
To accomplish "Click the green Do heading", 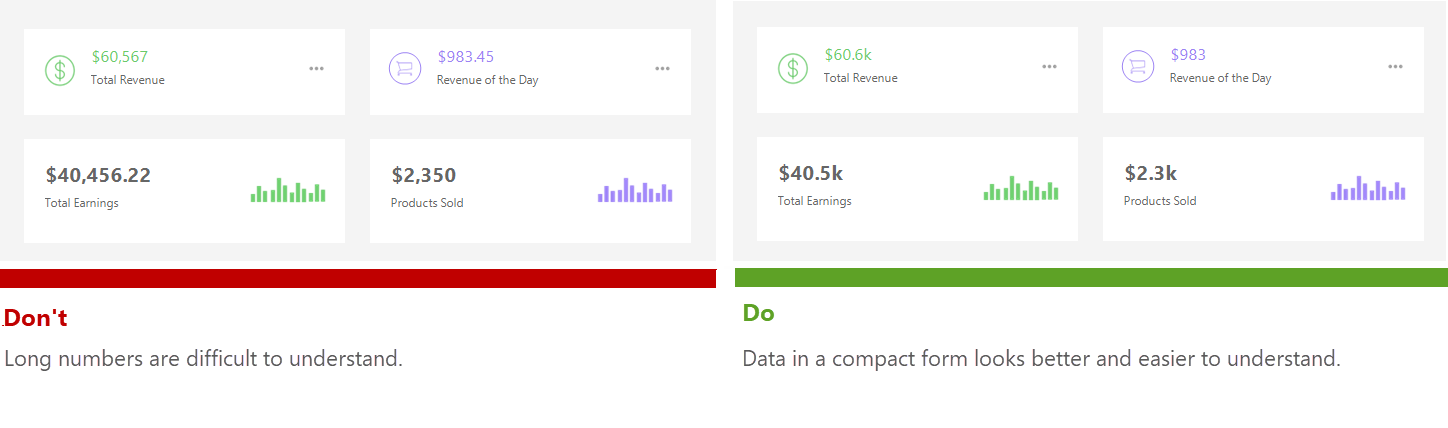I will [758, 313].
